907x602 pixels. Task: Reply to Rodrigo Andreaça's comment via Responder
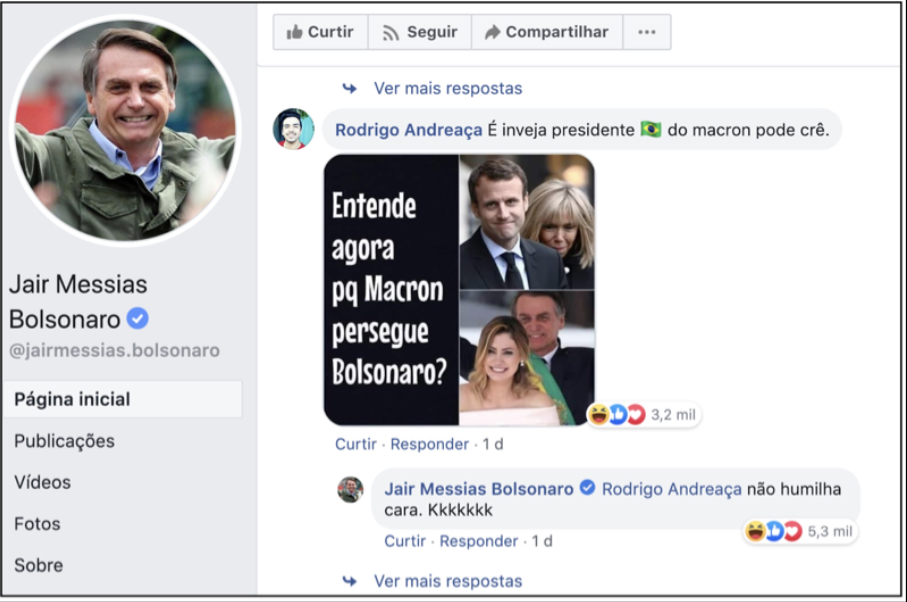429,444
